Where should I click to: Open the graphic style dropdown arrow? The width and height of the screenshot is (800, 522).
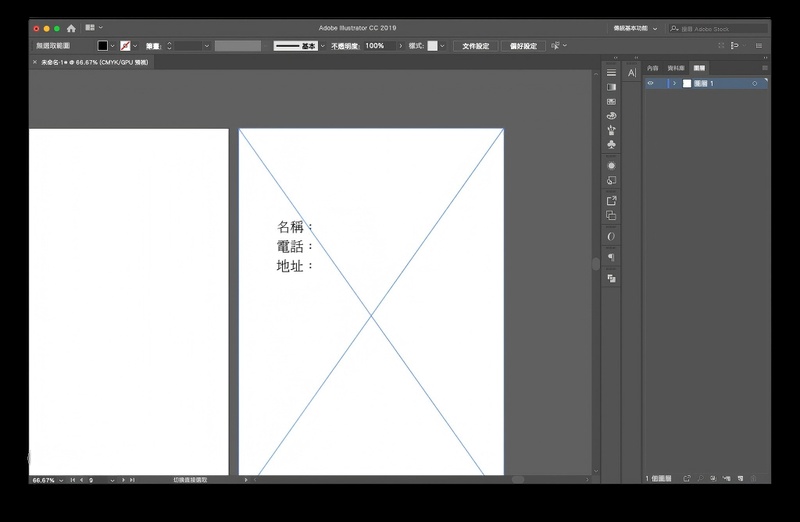[442, 46]
